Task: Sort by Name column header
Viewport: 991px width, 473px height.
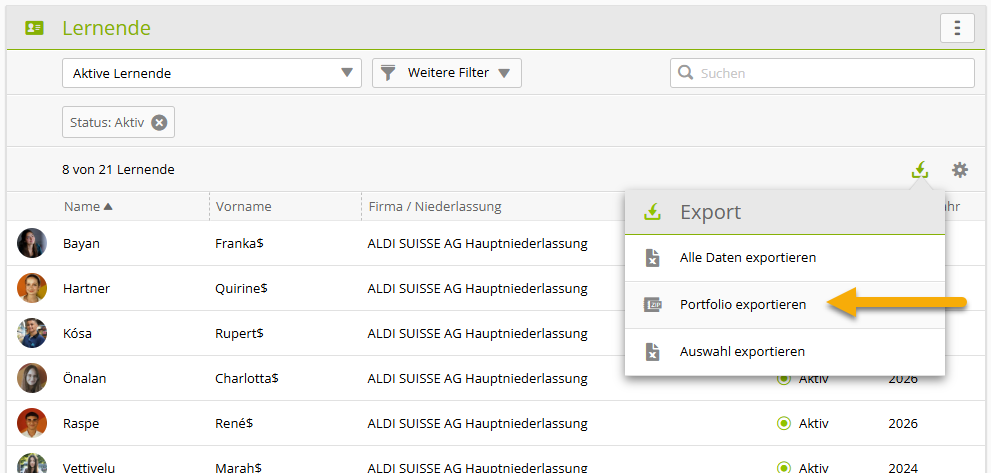Action: click(x=88, y=206)
